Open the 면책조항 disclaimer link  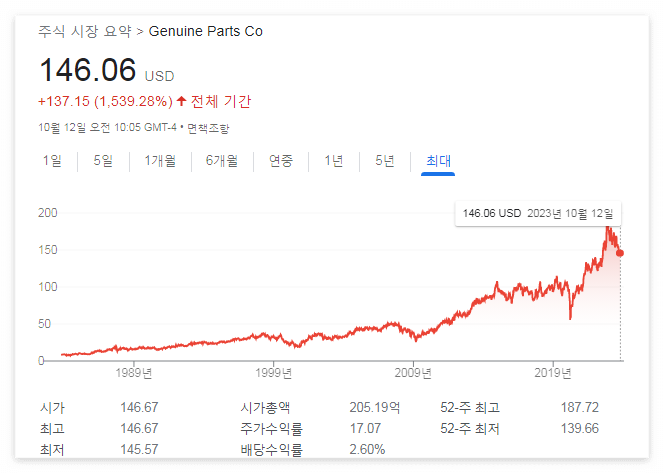point(208,128)
